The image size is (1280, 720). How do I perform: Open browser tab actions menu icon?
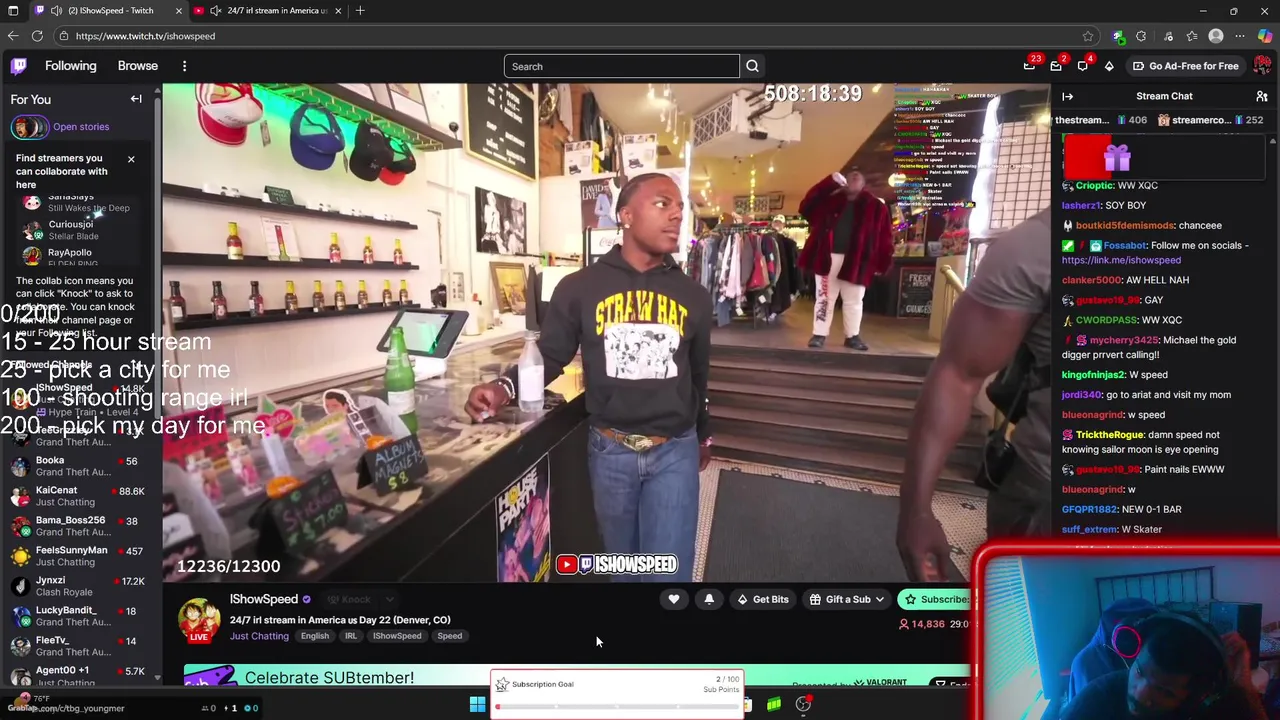(14, 10)
